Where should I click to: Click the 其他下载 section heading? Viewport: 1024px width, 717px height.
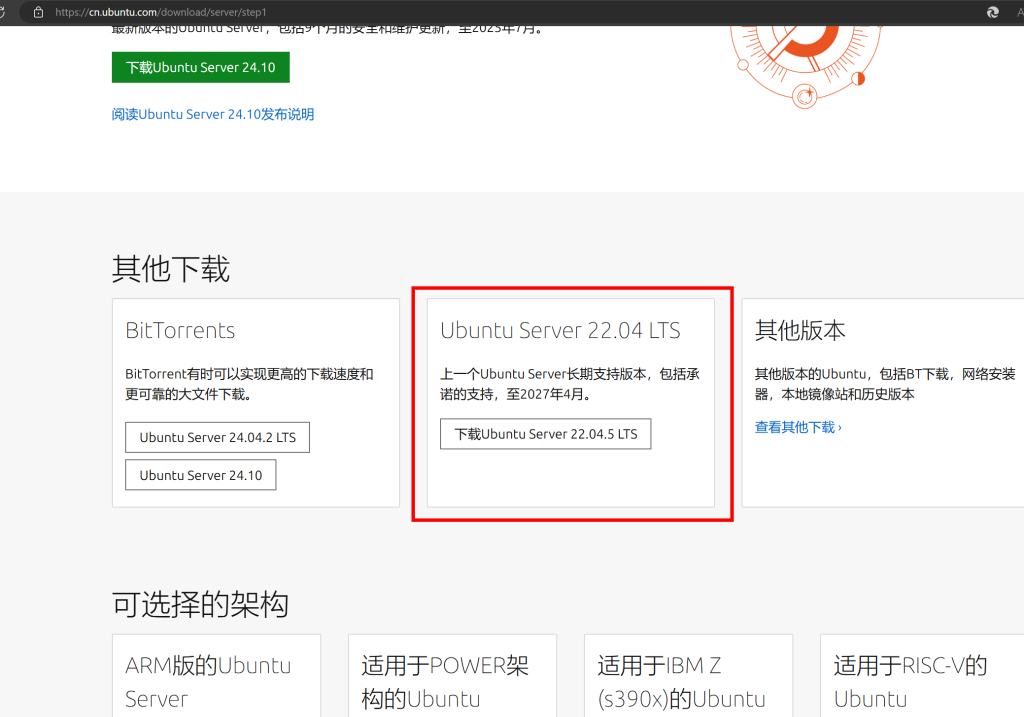pos(171,268)
